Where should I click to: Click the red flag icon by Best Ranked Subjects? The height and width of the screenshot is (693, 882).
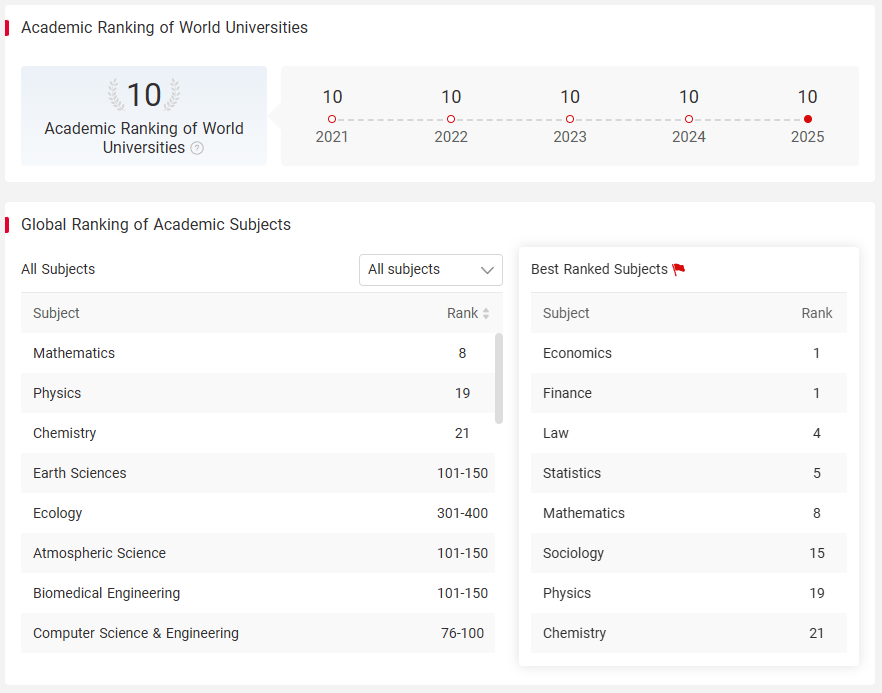tap(679, 269)
